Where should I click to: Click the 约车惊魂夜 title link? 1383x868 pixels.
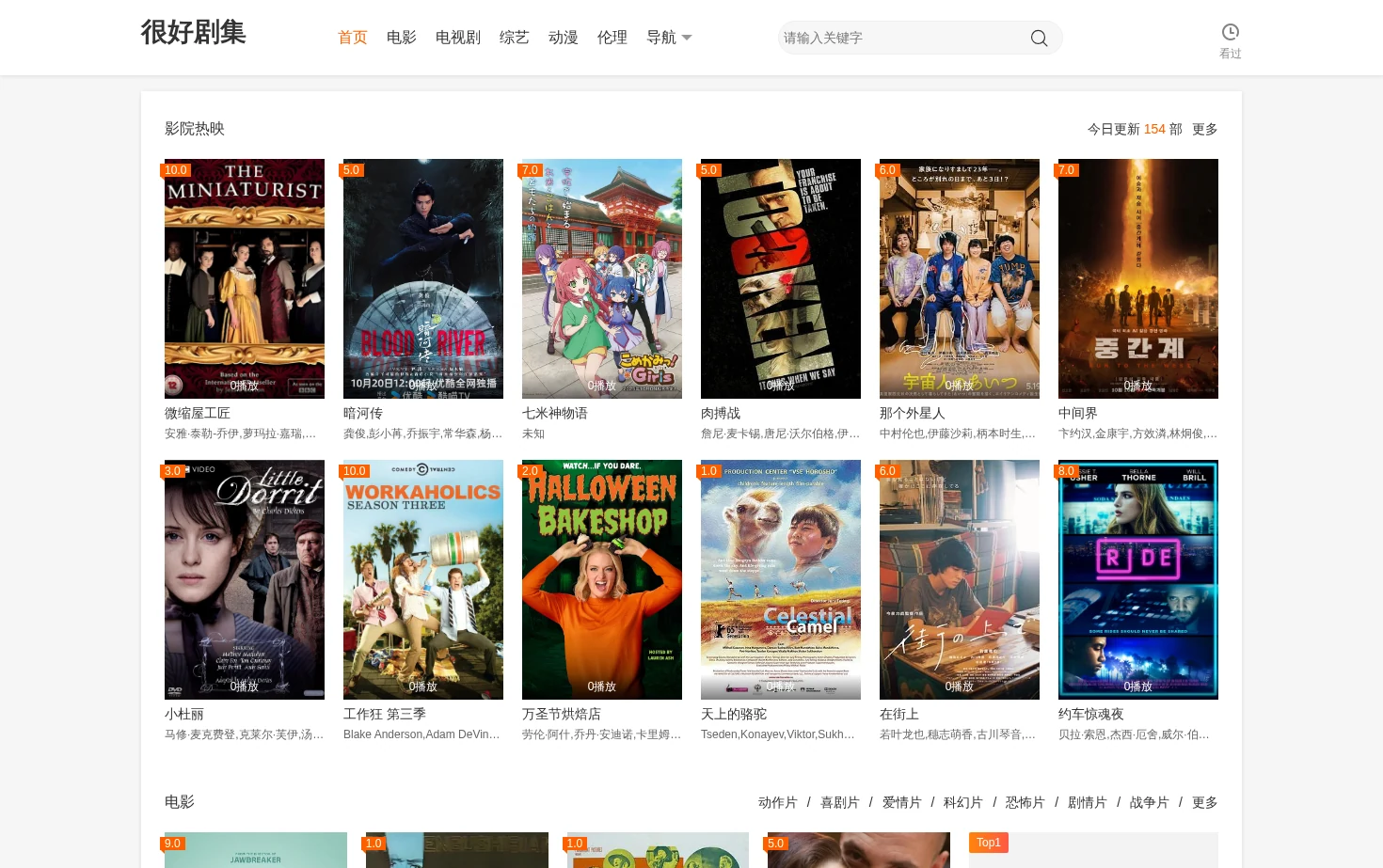(x=1091, y=714)
